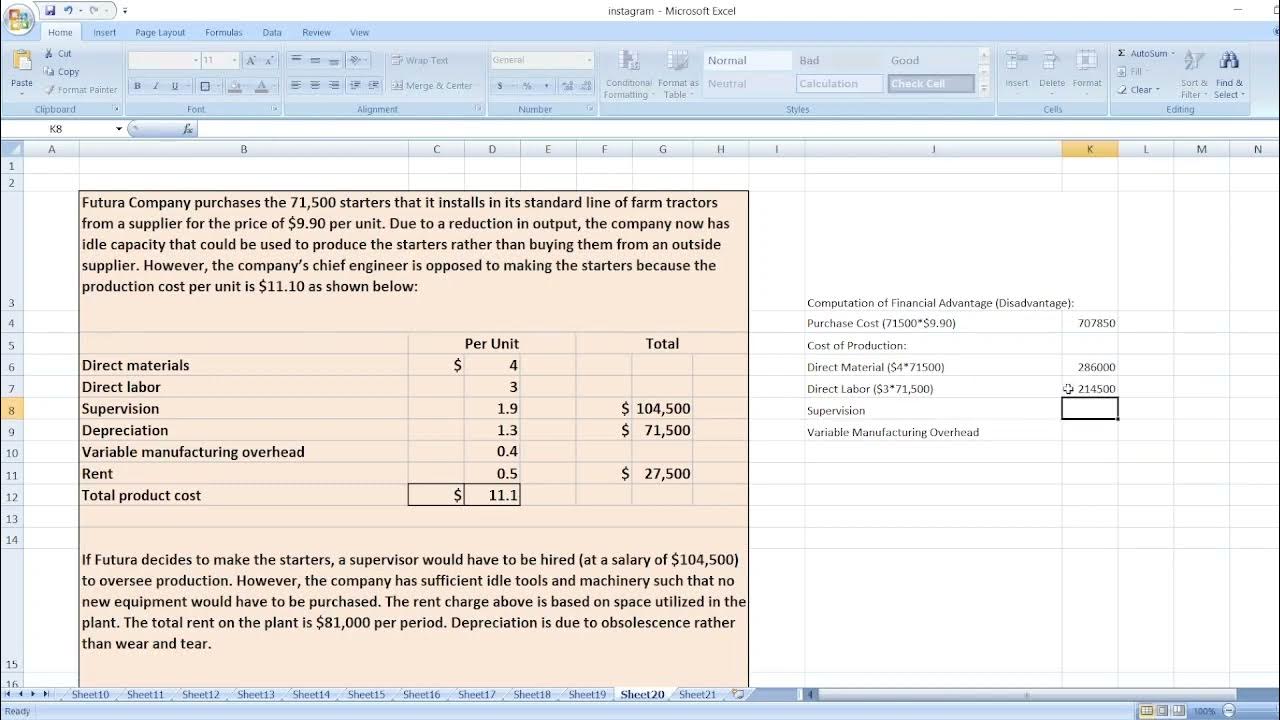Screen dimensions: 1280x720
Task: Open the AutoSum dropdown arrow
Action: click(x=1173, y=54)
